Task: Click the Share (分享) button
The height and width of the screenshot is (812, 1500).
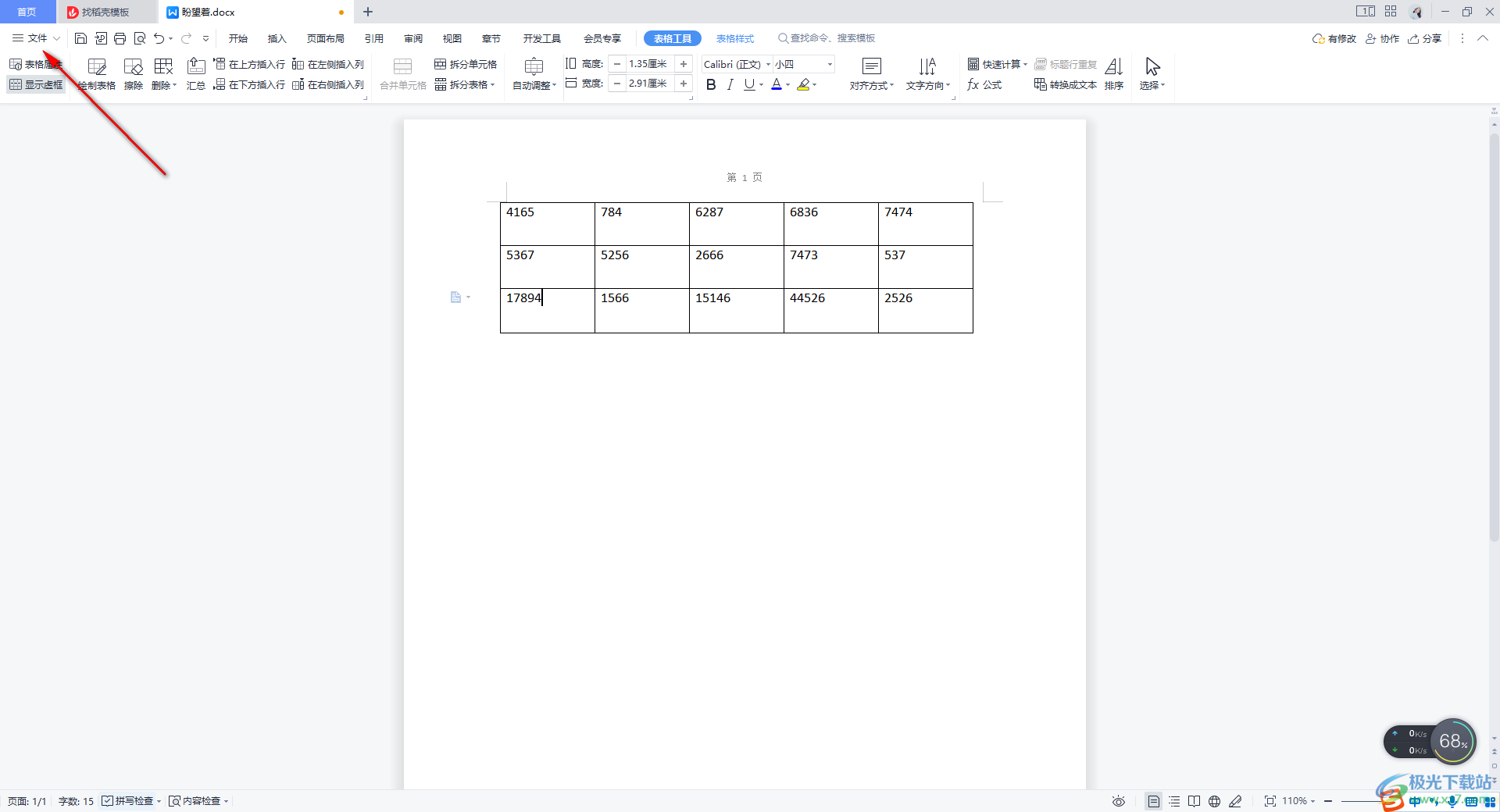Action: tap(1425, 38)
